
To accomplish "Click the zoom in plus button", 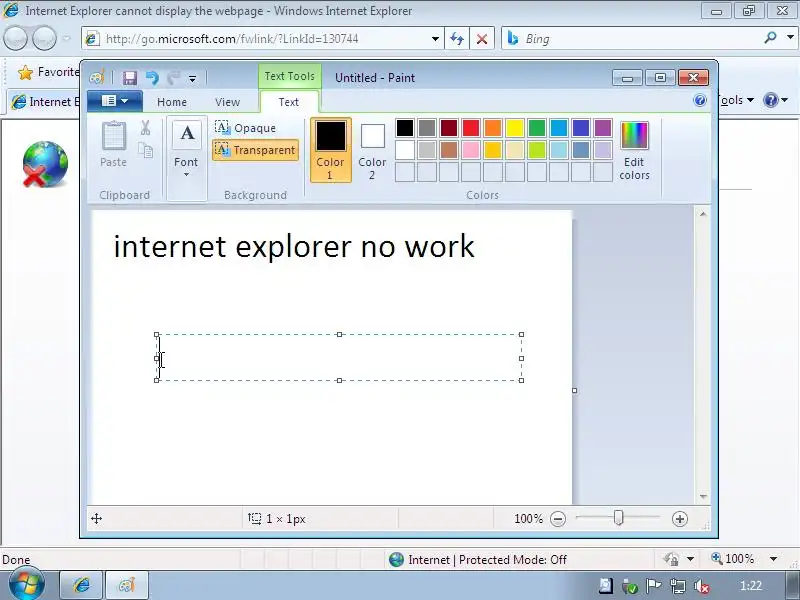I will coord(680,519).
